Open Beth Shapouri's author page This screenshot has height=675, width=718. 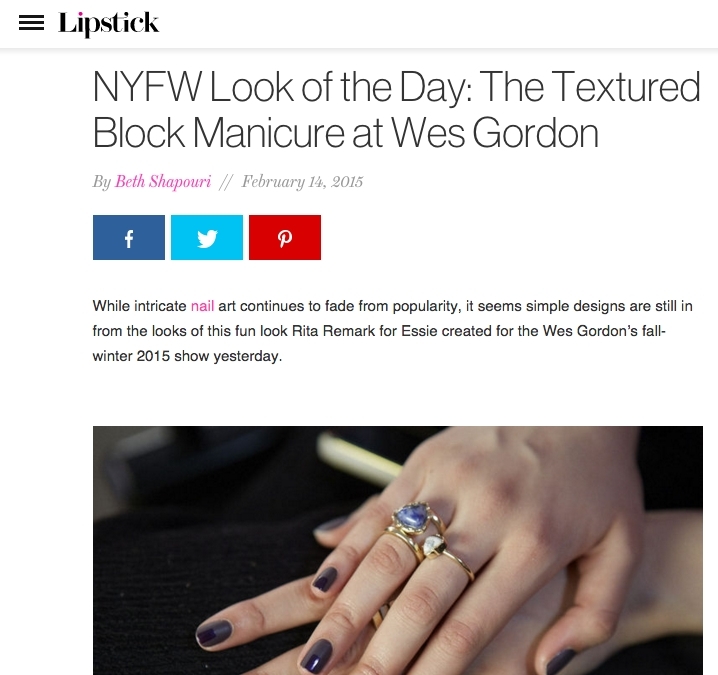tap(163, 182)
